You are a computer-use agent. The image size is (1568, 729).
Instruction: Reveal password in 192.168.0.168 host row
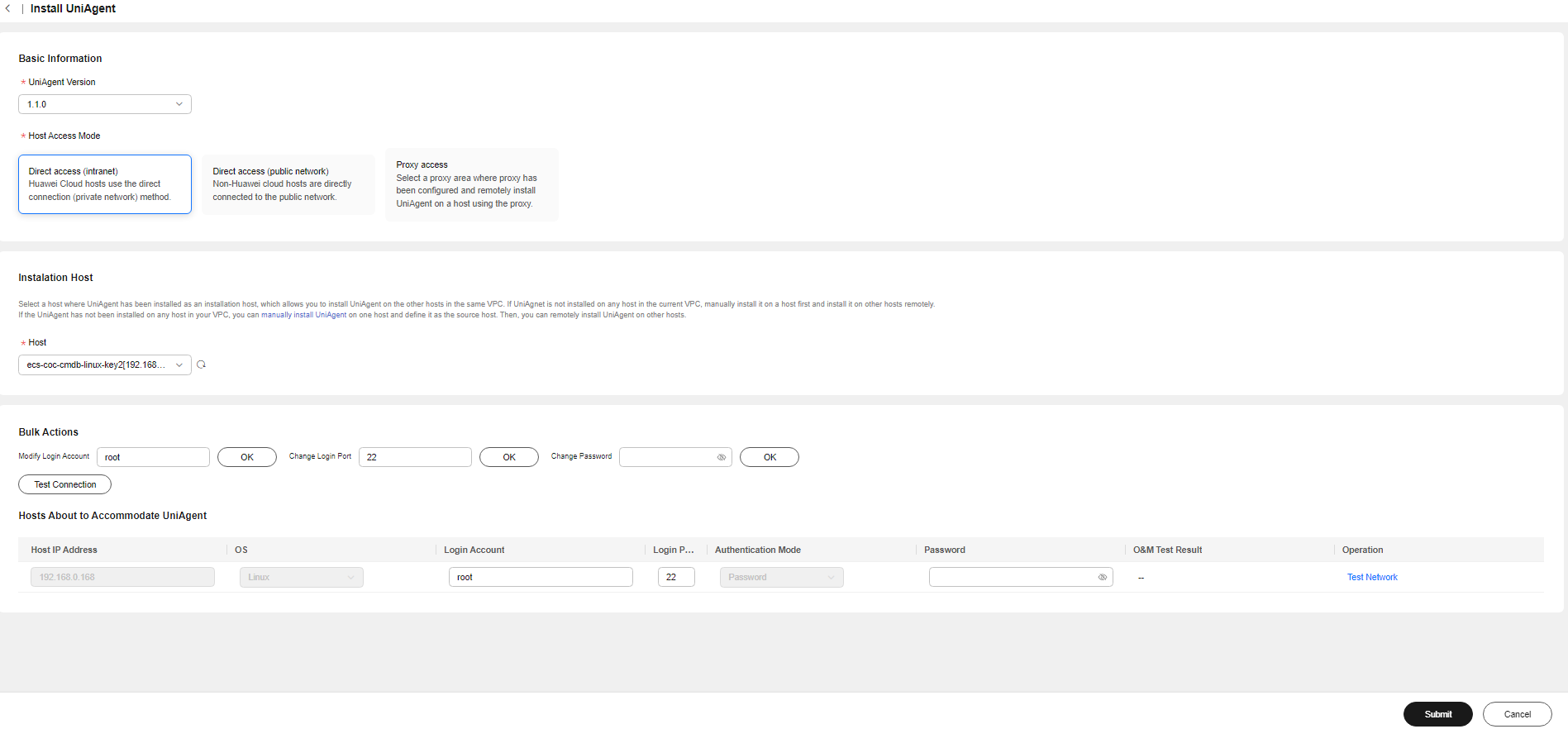(1102, 577)
